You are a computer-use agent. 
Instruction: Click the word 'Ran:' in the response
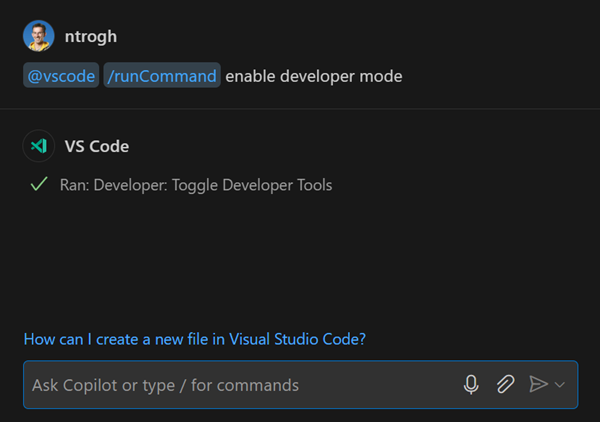click(74, 185)
